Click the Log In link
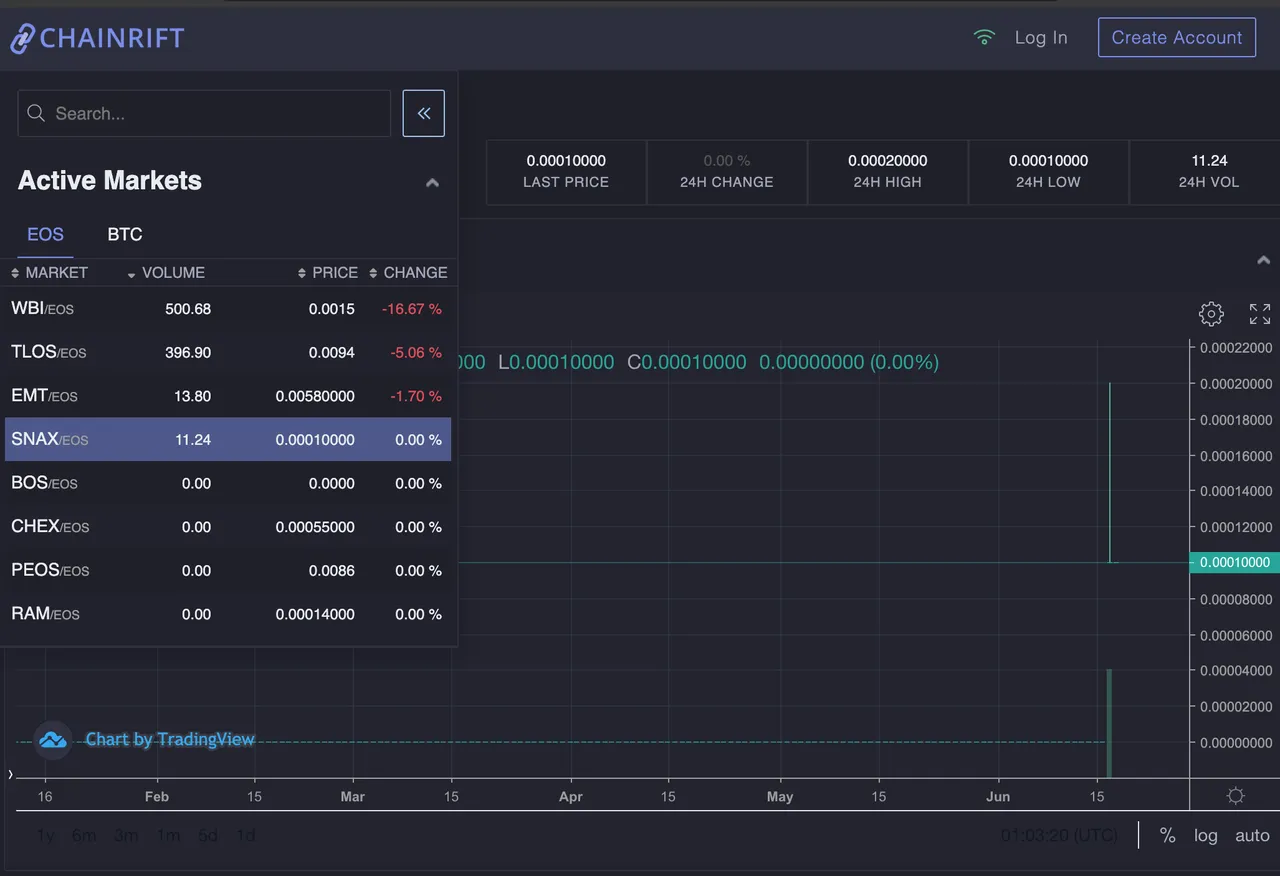1280x876 pixels. click(x=1041, y=37)
